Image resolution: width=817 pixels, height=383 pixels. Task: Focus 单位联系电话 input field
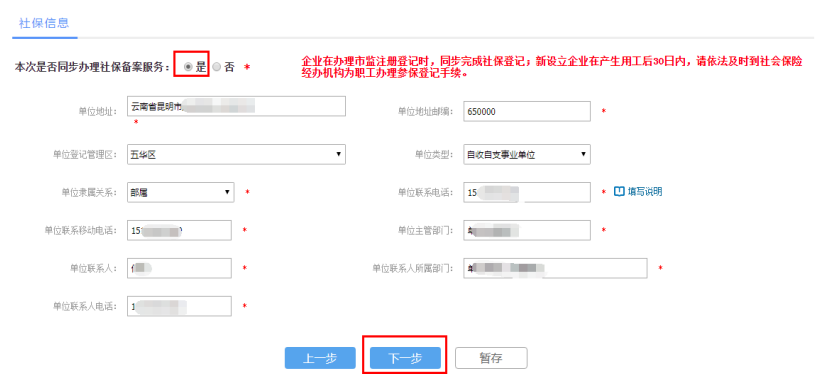pyautogui.click(x=527, y=192)
